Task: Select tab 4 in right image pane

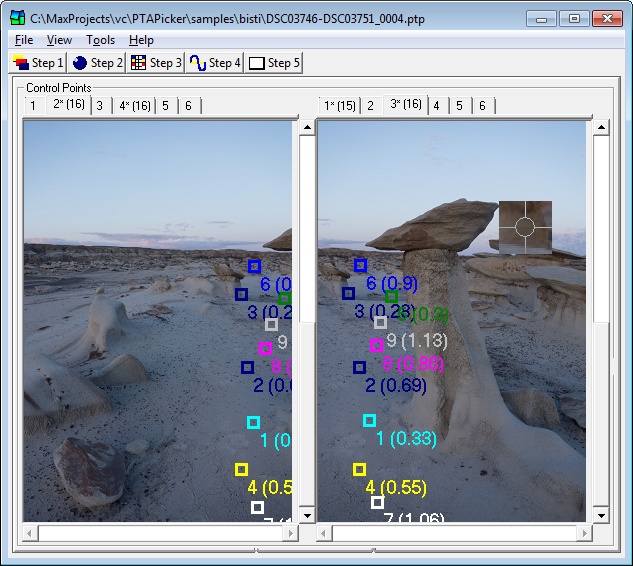Action: pos(436,106)
